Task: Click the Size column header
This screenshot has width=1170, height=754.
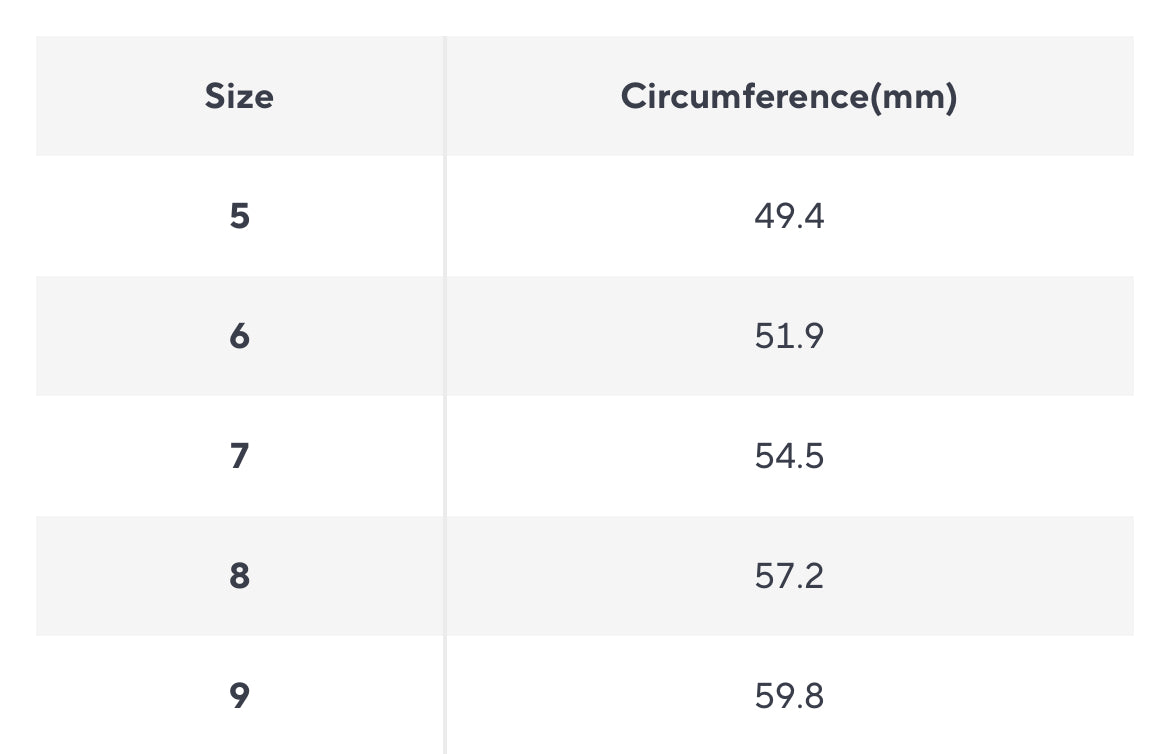Action: (239, 97)
